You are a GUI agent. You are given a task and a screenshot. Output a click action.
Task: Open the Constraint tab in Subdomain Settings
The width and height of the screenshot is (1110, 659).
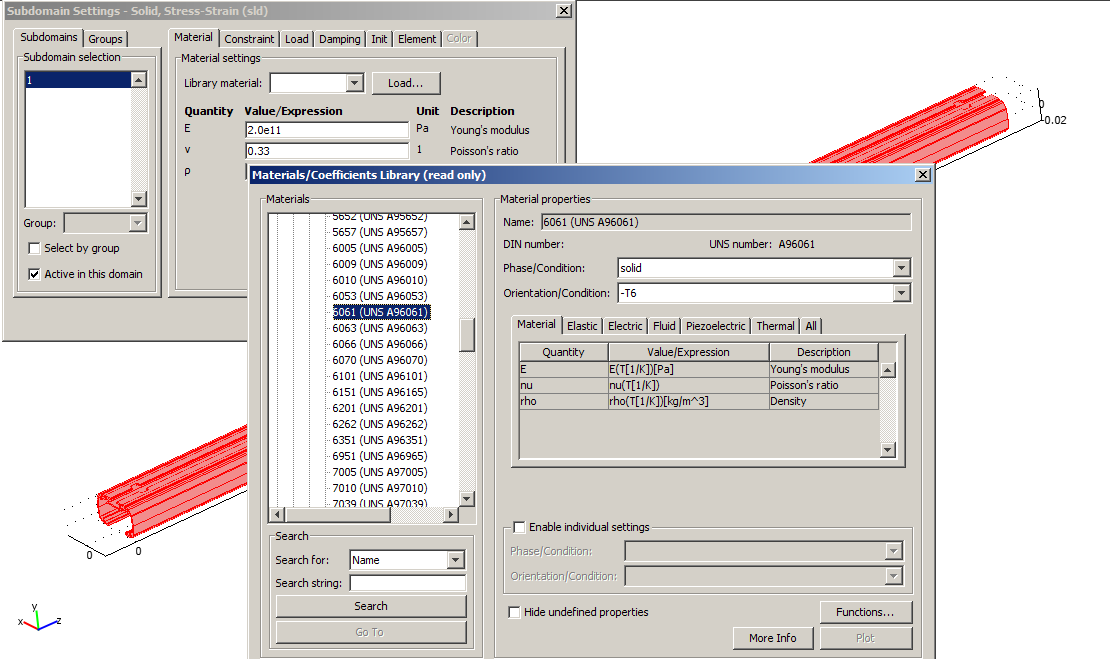click(x=249, y=39)
